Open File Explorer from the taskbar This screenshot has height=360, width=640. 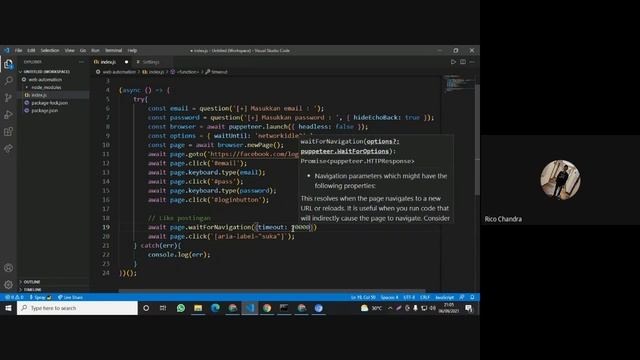point(198,308)
